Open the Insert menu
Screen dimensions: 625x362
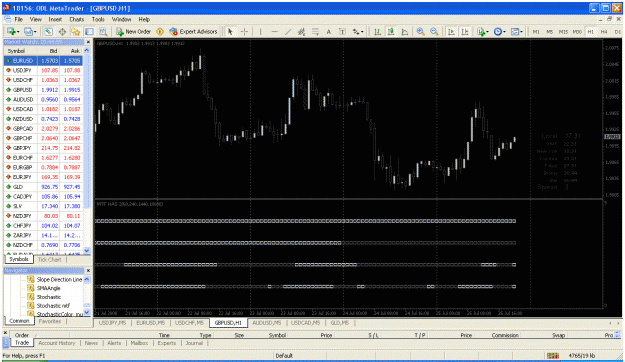tap(55, 19)
